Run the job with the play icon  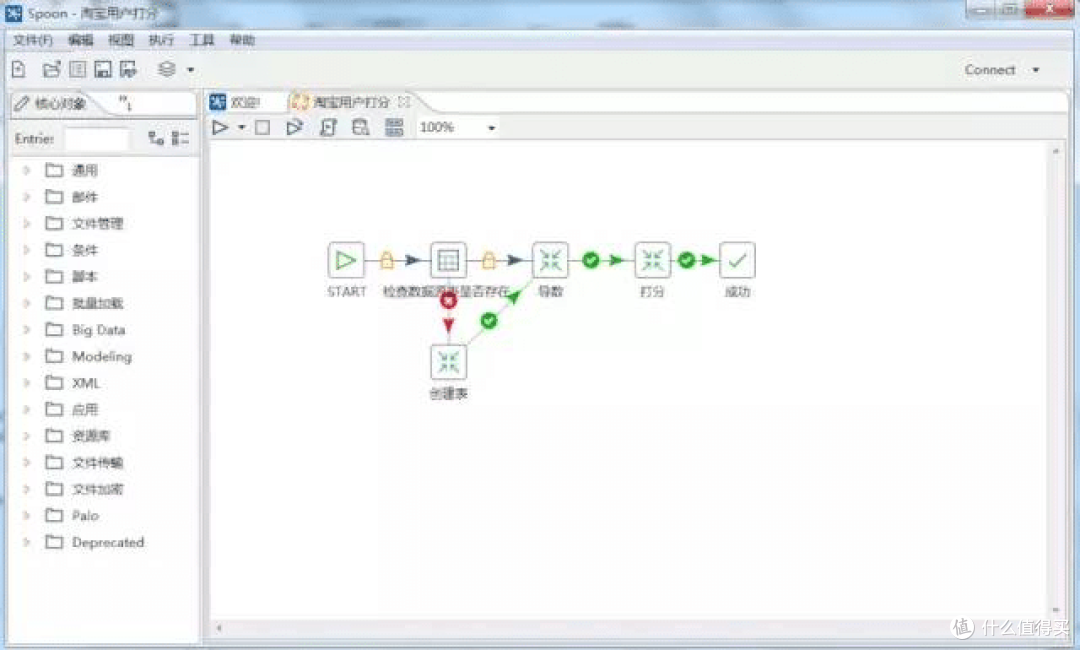coord(220,127)
